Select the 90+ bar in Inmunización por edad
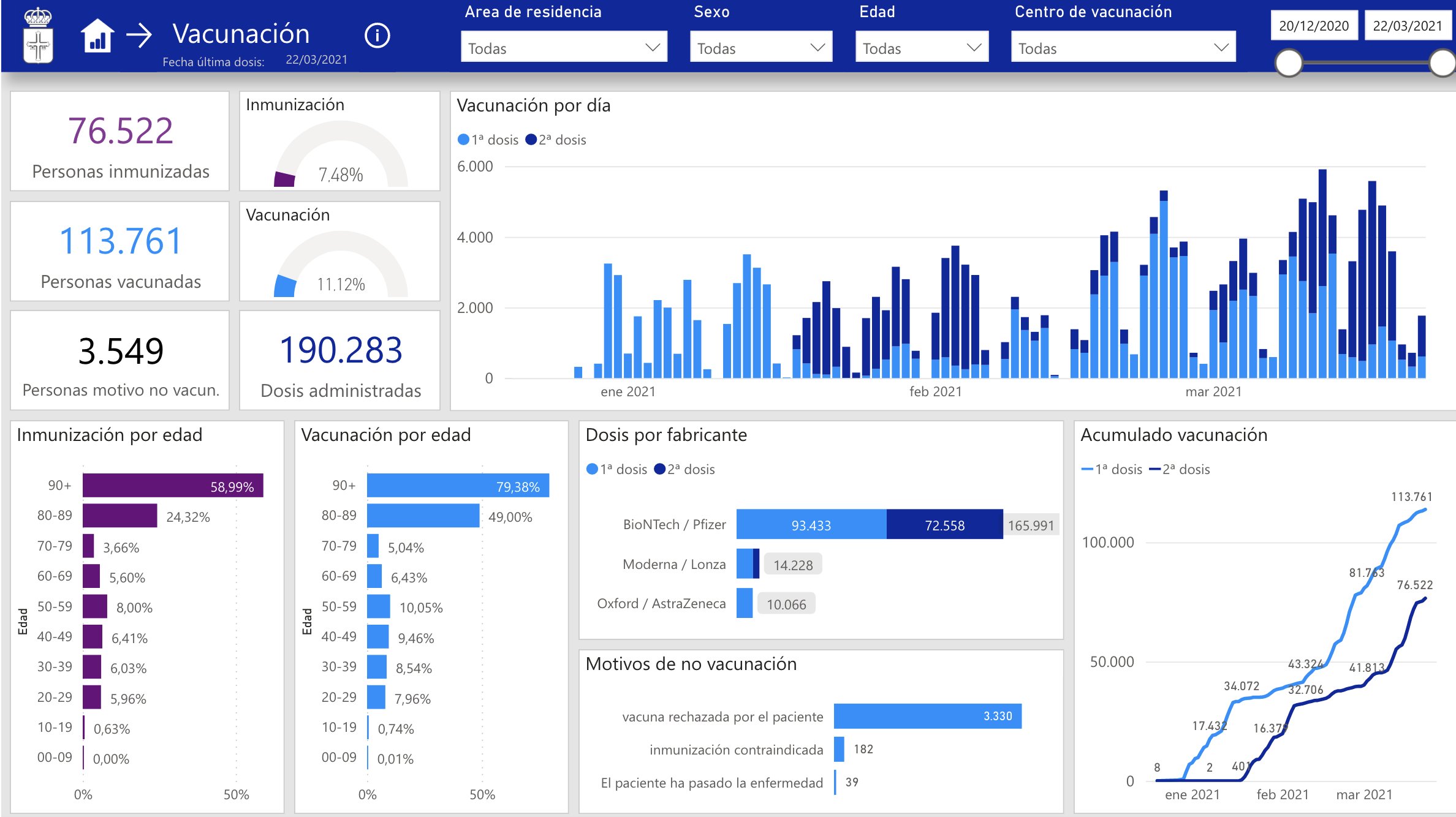The height and width of the screenshot is (817, 1456). [173, 486]
